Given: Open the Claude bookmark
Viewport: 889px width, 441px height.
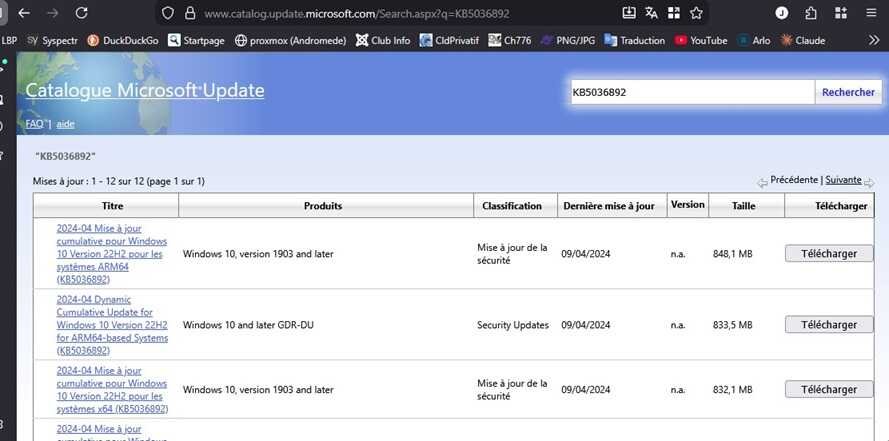Looking at the screenshot, I should [802, 40].
